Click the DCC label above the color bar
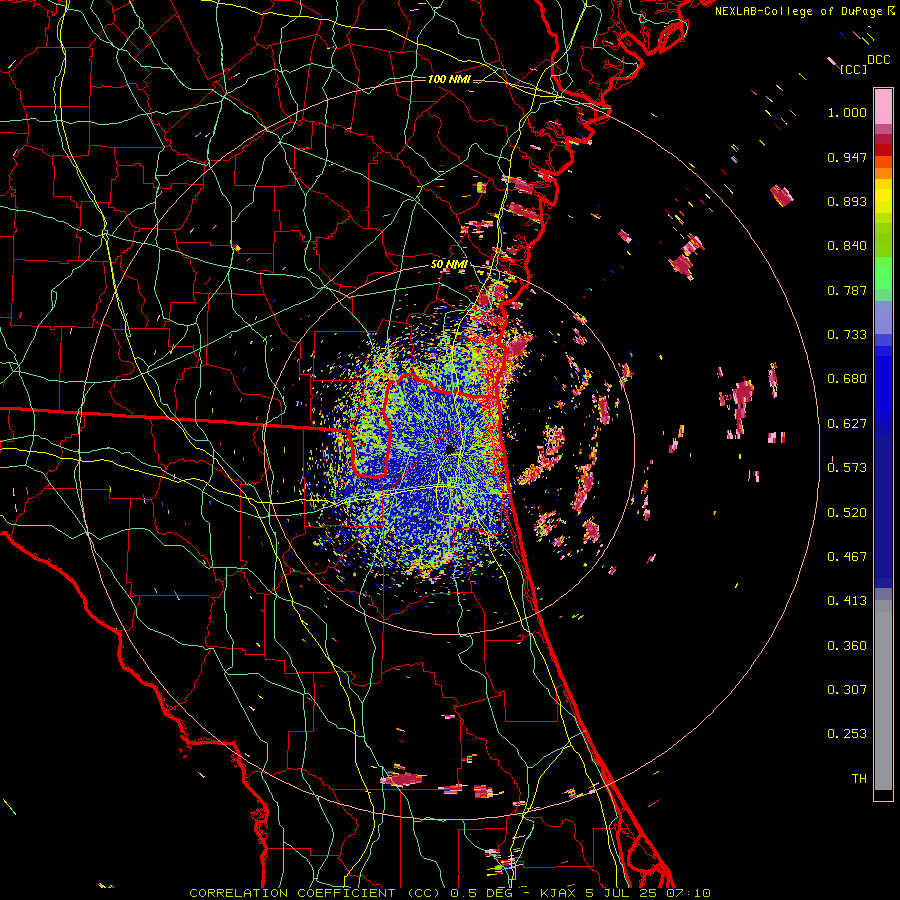The image size is (900, 900). tap(878, 60)
